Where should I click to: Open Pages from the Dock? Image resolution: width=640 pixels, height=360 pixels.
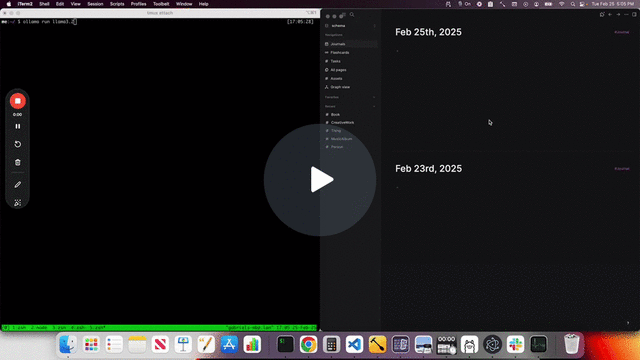pos(206,344)
